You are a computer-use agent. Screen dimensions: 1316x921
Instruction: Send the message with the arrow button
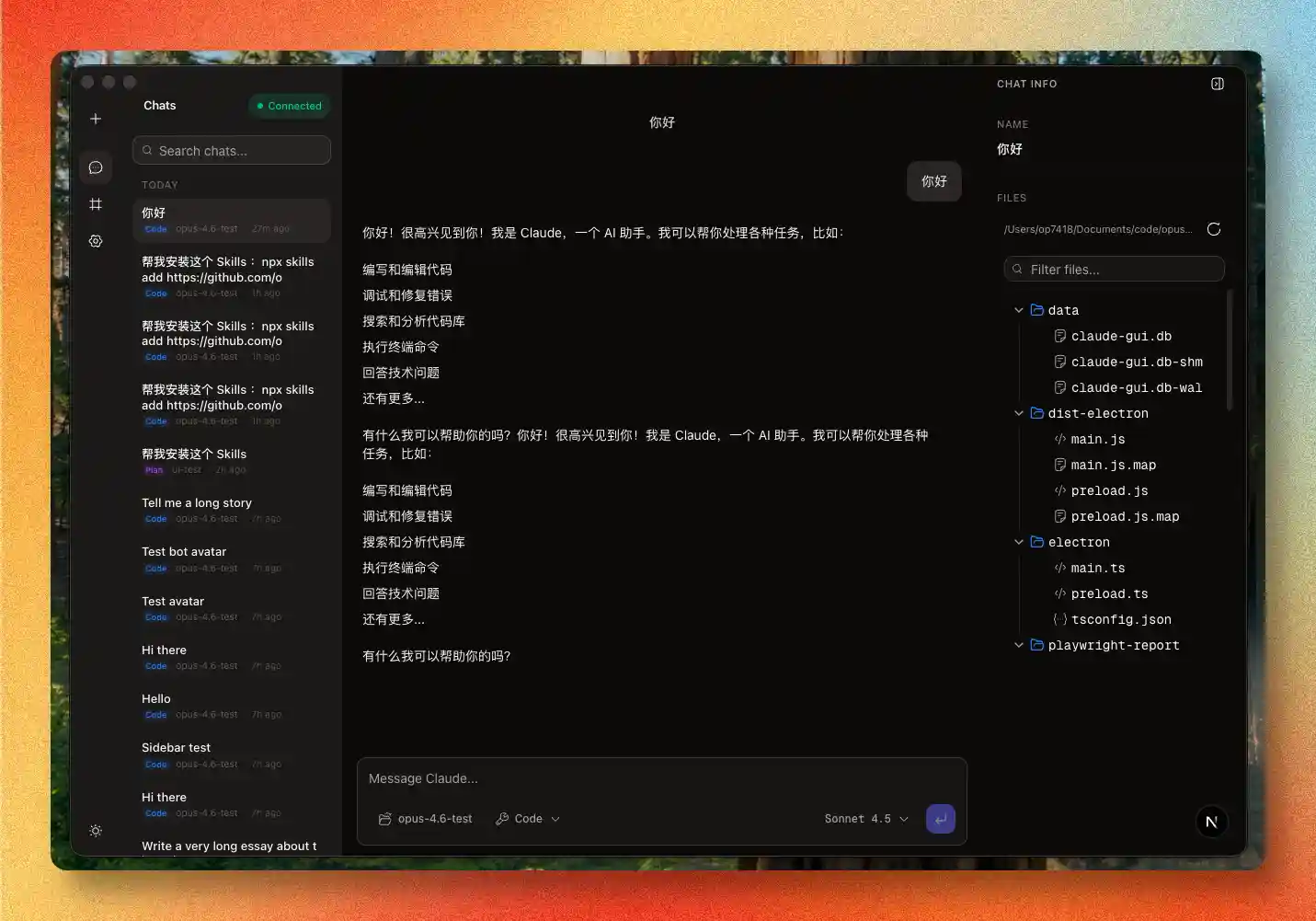click(940, 818)
